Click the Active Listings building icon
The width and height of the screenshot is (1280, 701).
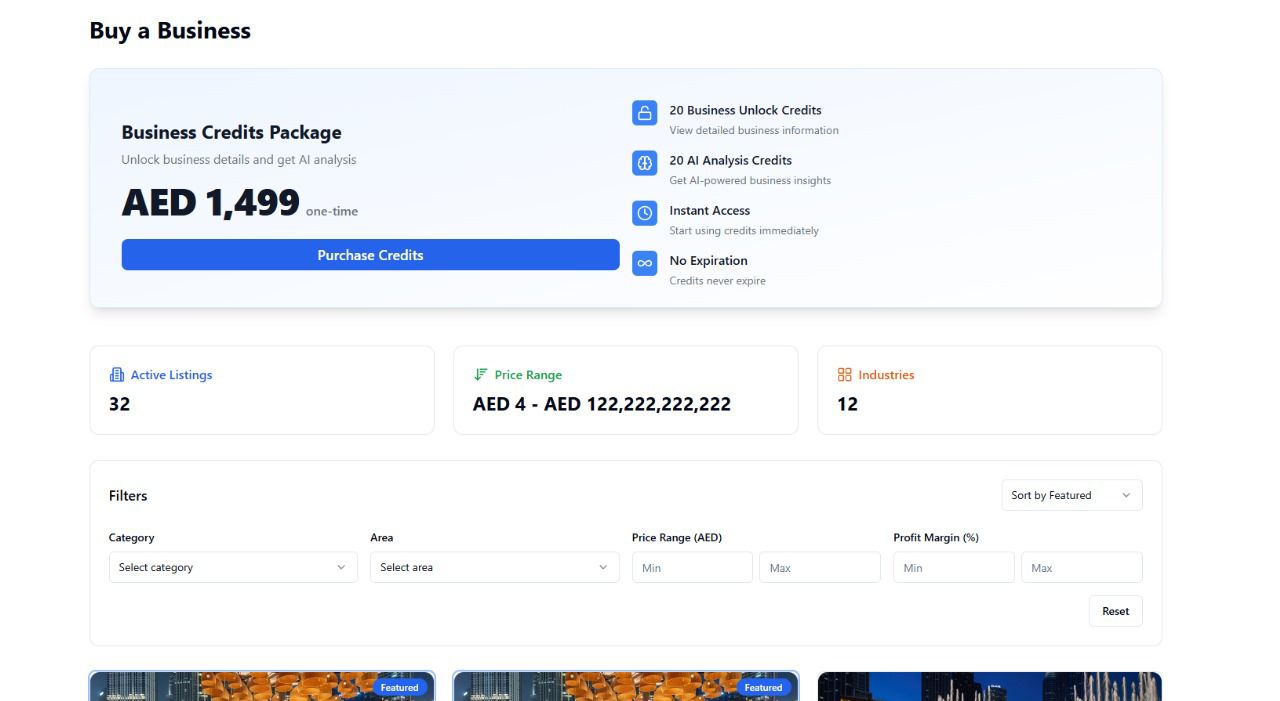click(x=116, y=375)
